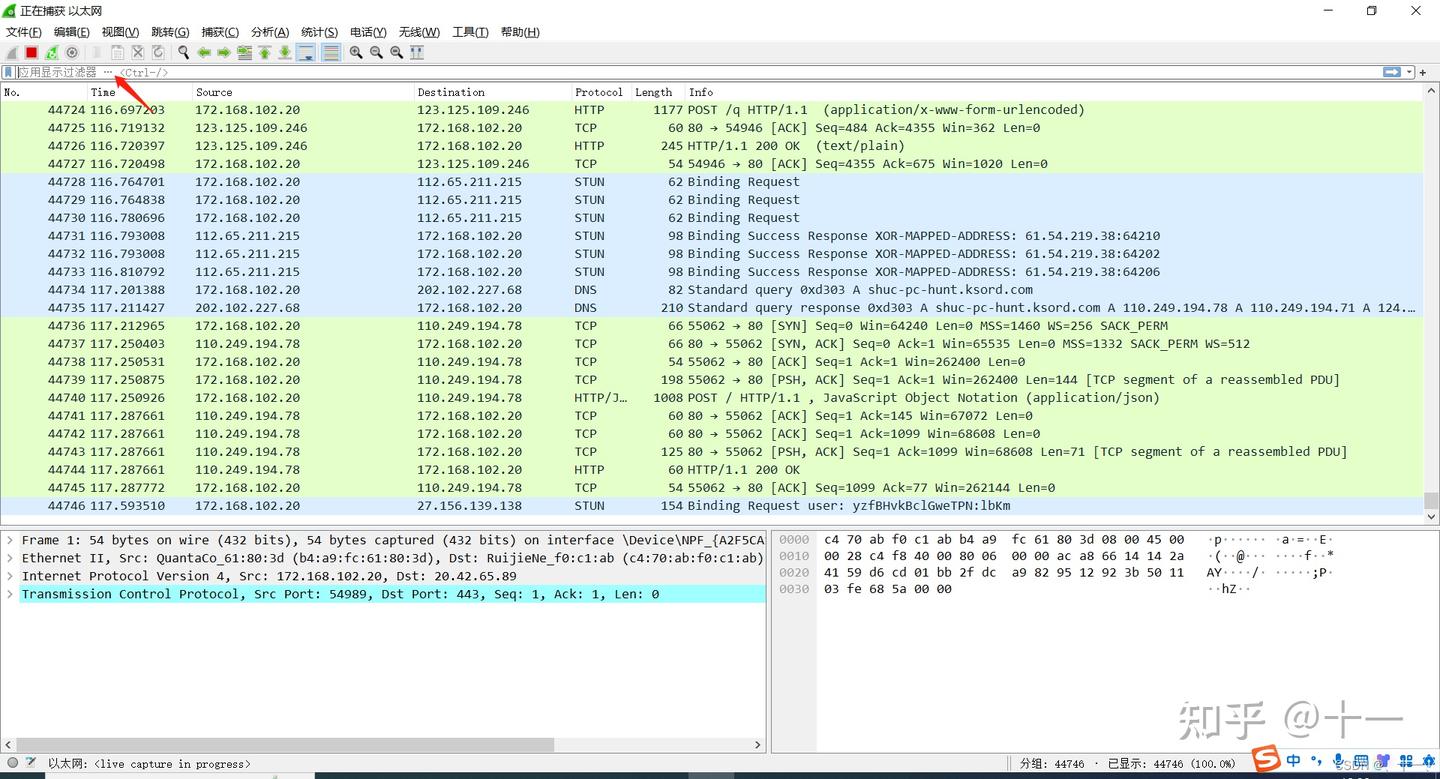
Task: Open capture options (gear icon)
Action: pos(70,52)
